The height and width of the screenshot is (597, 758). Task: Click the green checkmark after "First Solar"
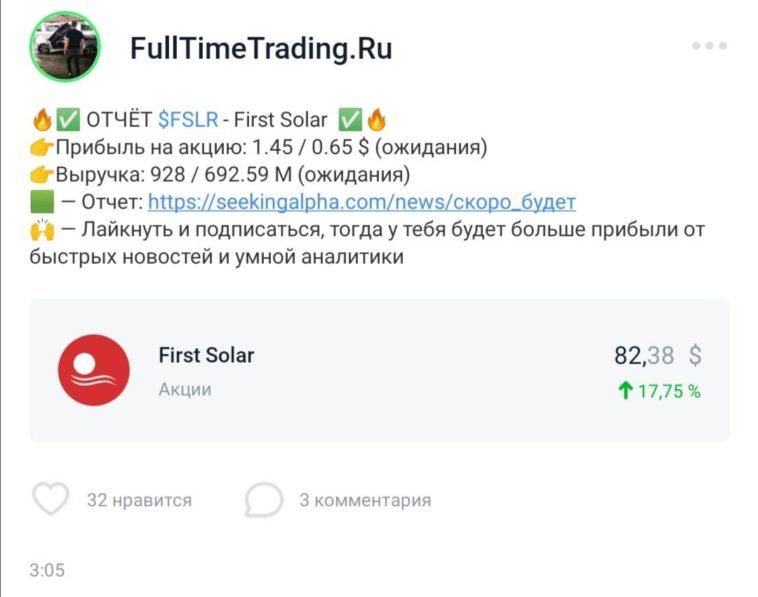pos(349,121)
